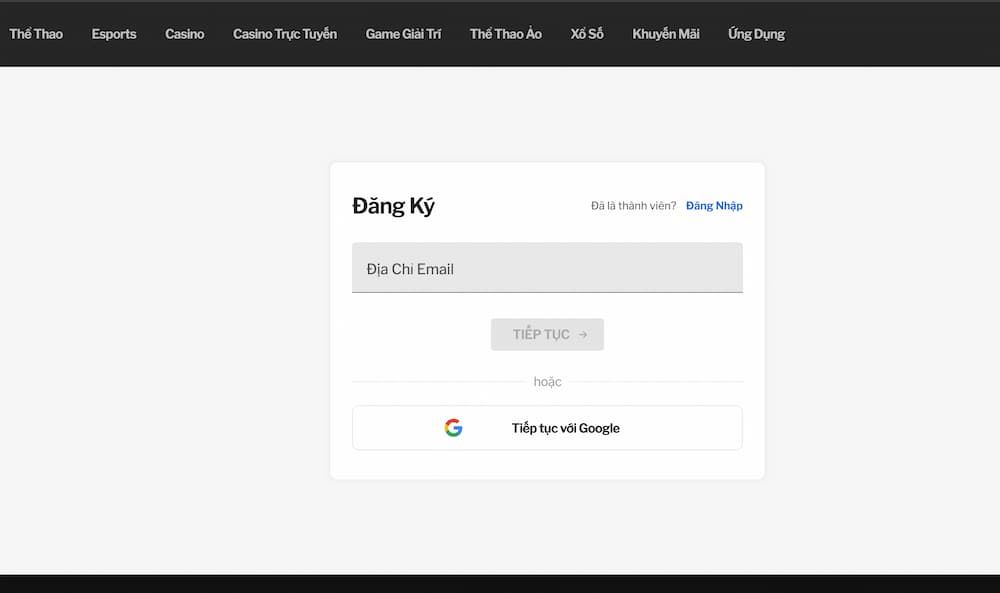Click the hoặc divider text
Viewport: 1000px width, 593px height.
pos(547,381)
